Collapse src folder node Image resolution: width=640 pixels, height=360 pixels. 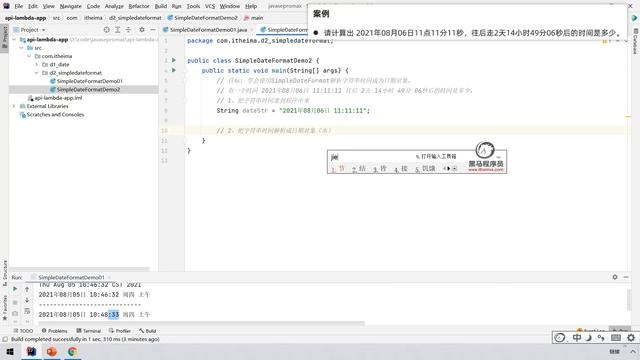click(22, 48)
